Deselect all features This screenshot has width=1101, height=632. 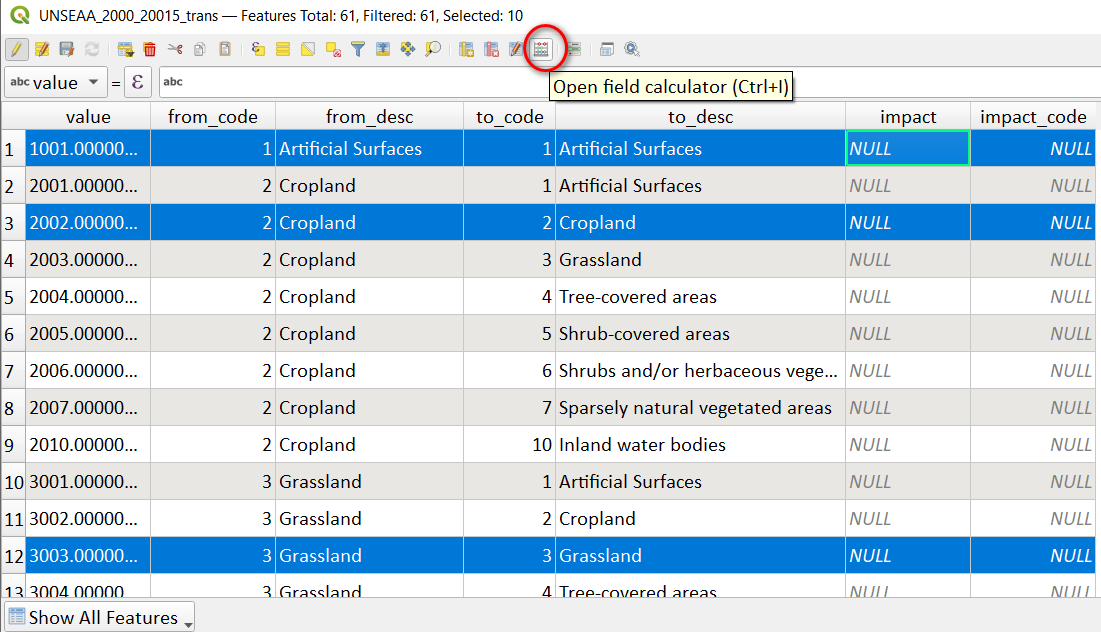point(334,49)
